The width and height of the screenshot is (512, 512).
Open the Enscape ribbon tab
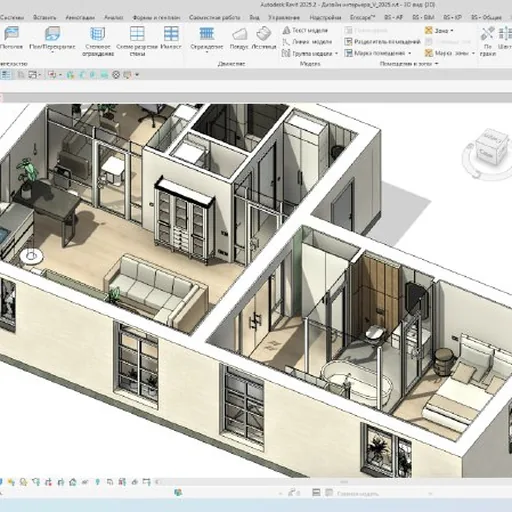pos(363,17)
